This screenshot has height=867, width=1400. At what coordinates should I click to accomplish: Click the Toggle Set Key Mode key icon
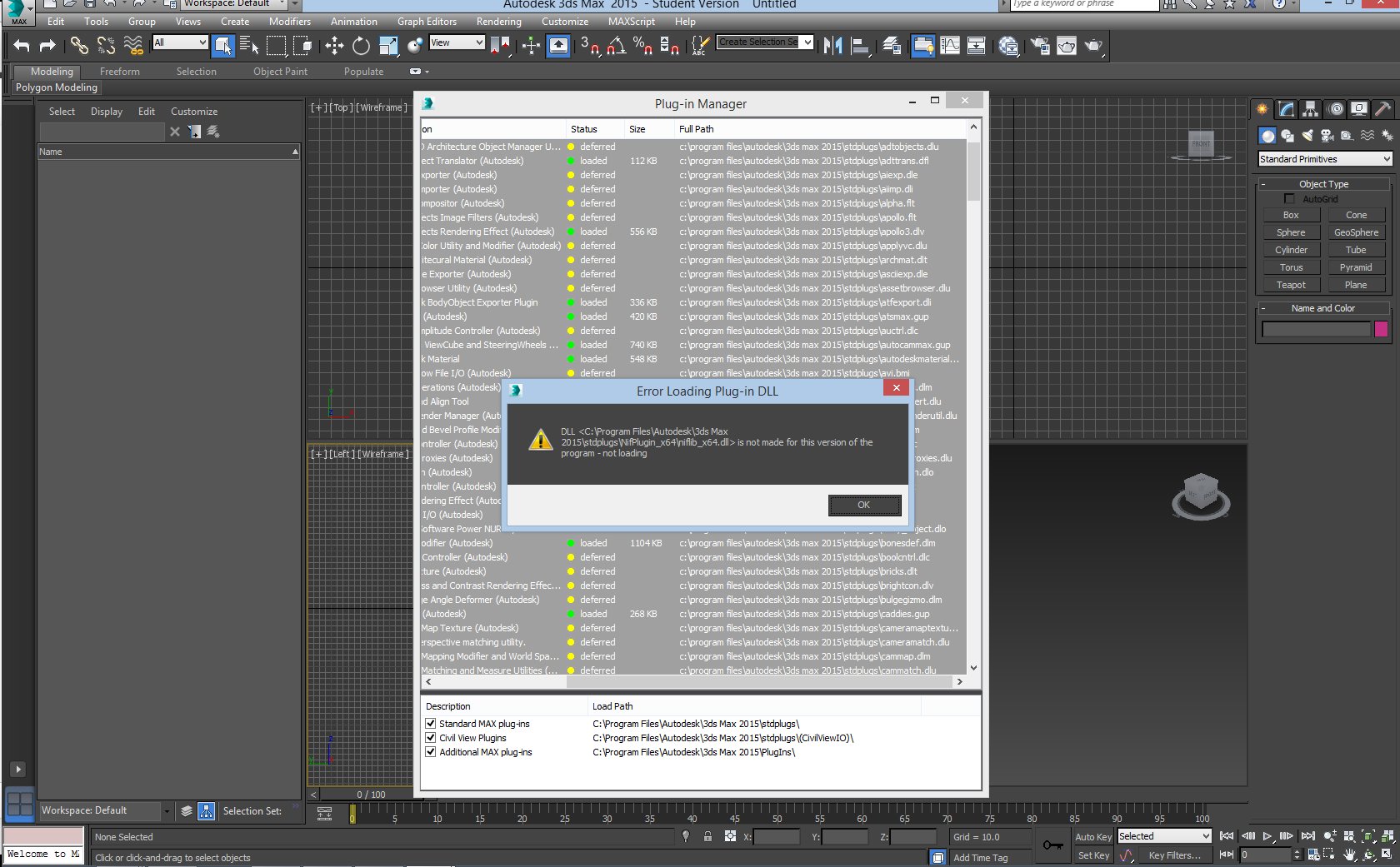tap(1052, 845)
